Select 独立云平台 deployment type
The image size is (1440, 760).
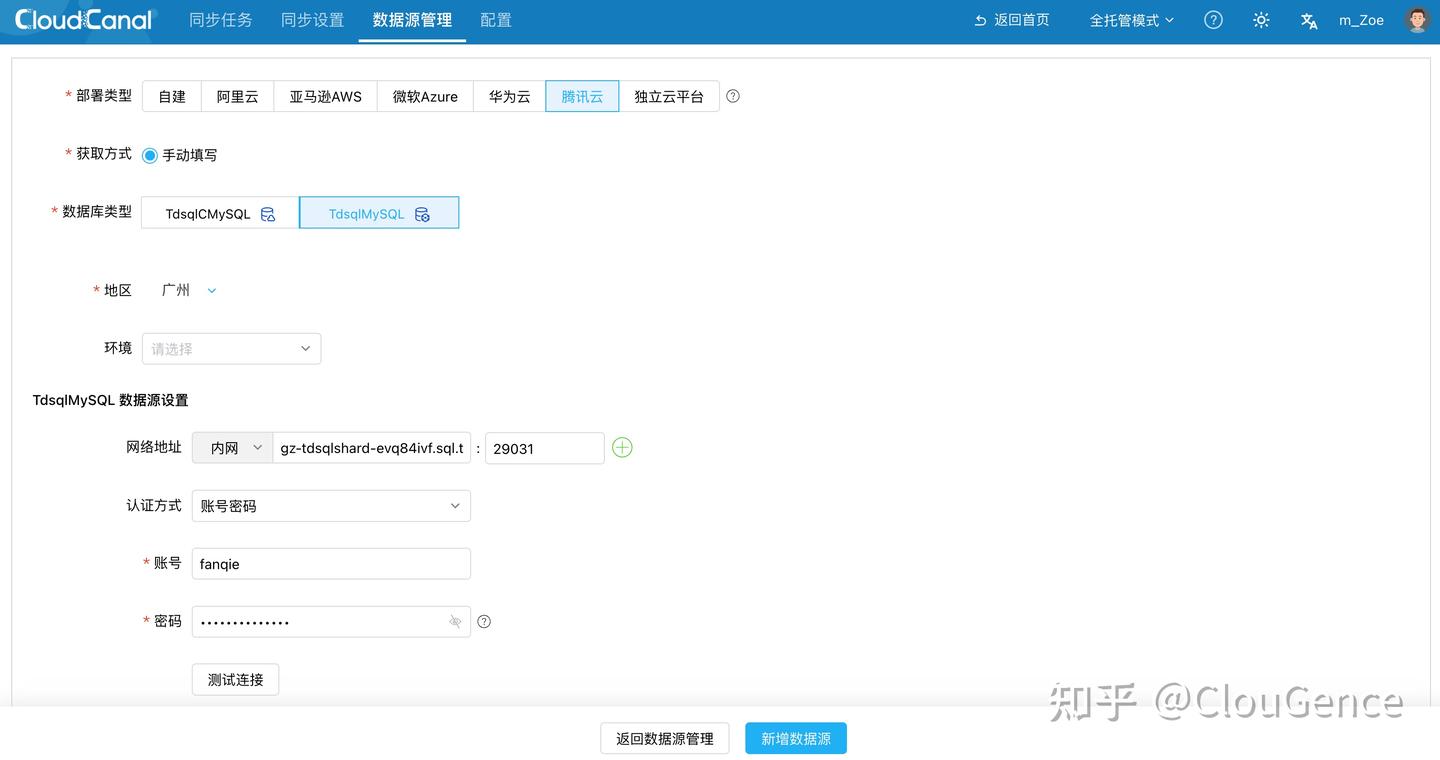tap(669, 97)
